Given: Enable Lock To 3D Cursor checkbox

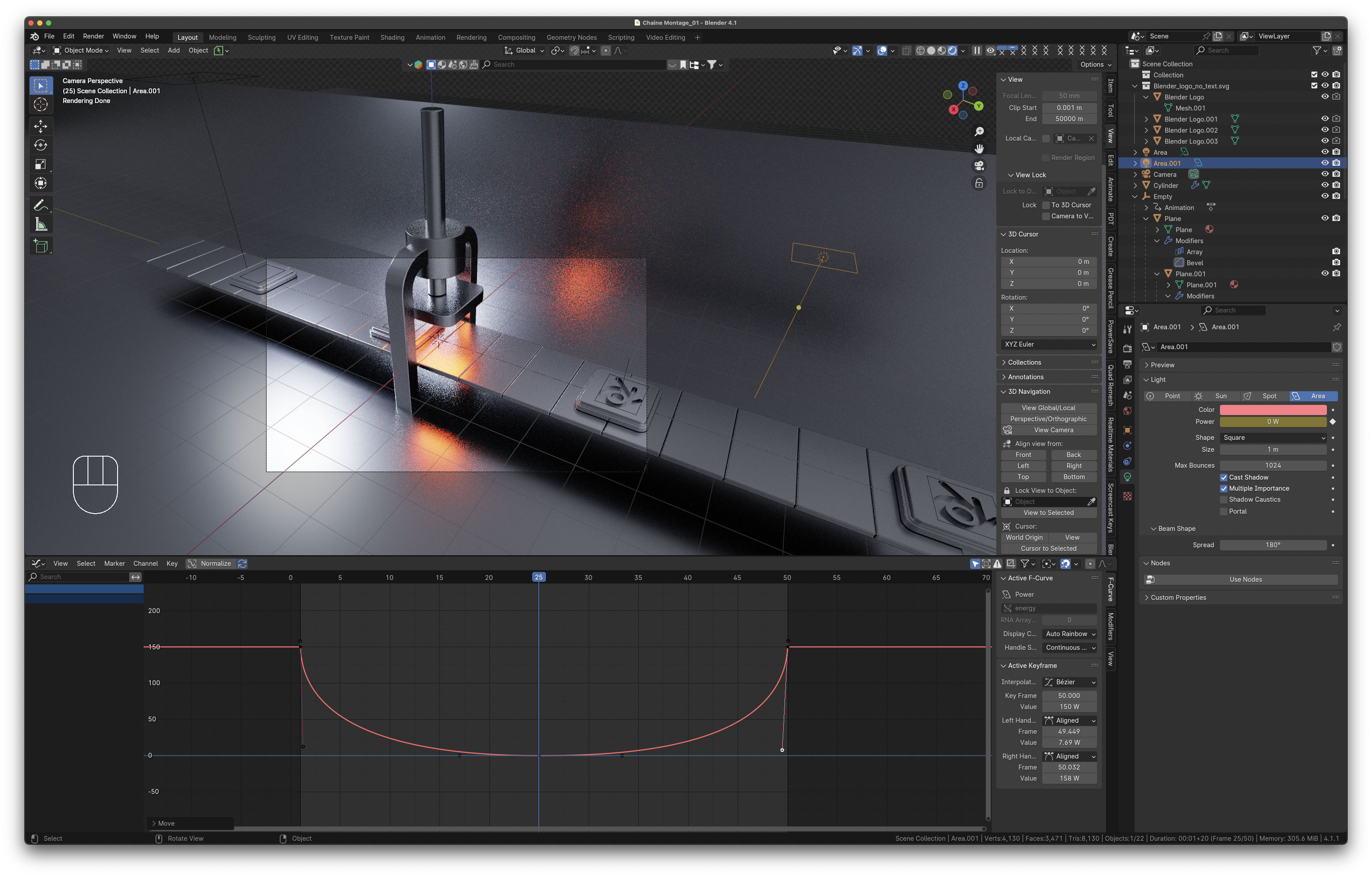Looking at the screenshot, I should point(1045,205).
